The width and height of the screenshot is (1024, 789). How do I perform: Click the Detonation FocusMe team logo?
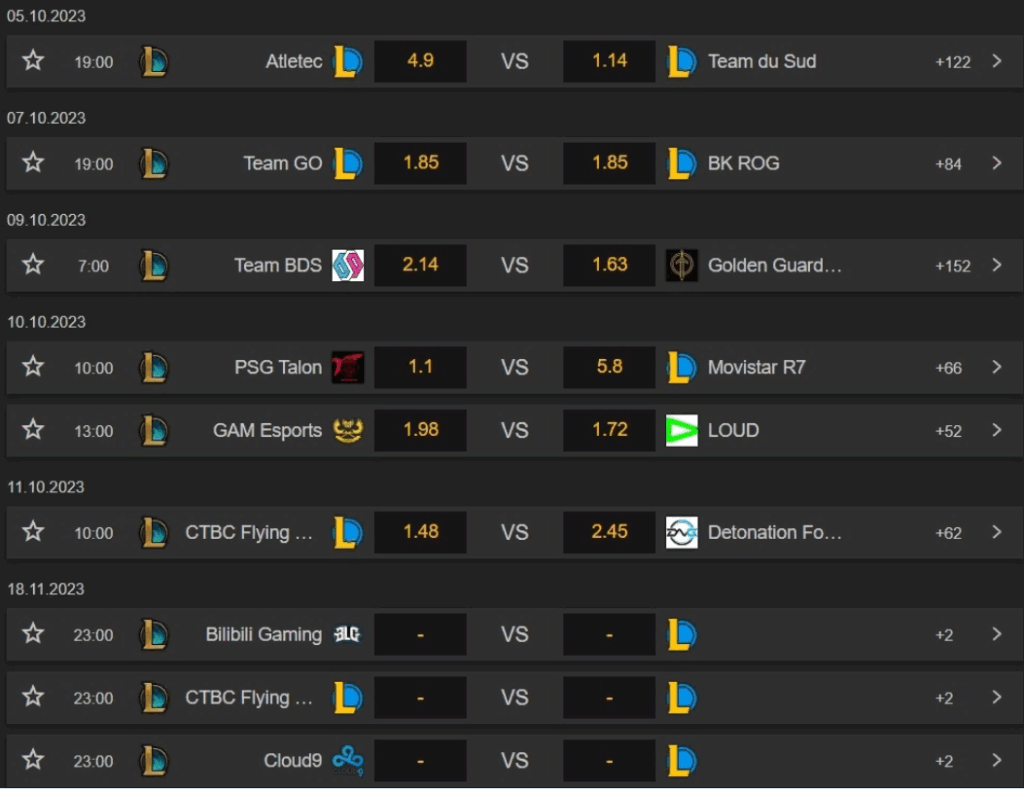pos(683,532)
